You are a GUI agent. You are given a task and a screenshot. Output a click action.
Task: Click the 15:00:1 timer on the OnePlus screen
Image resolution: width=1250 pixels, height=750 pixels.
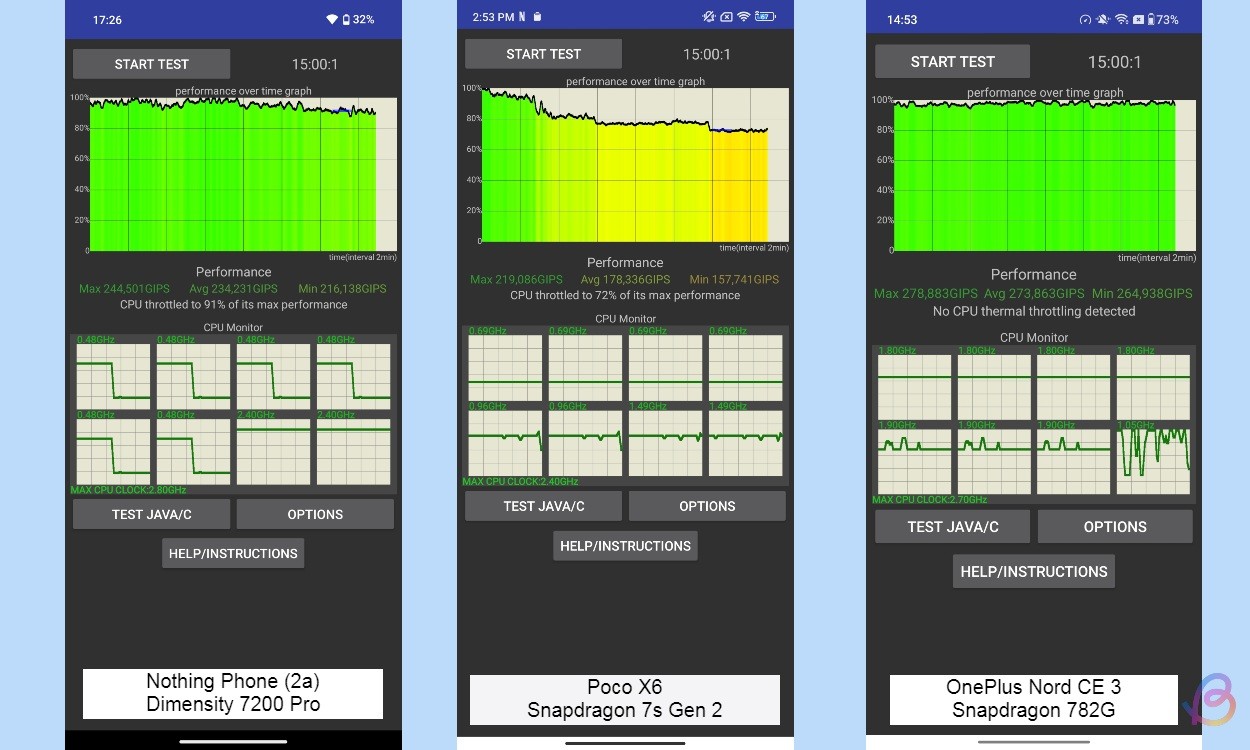[x=1115, y=61]
